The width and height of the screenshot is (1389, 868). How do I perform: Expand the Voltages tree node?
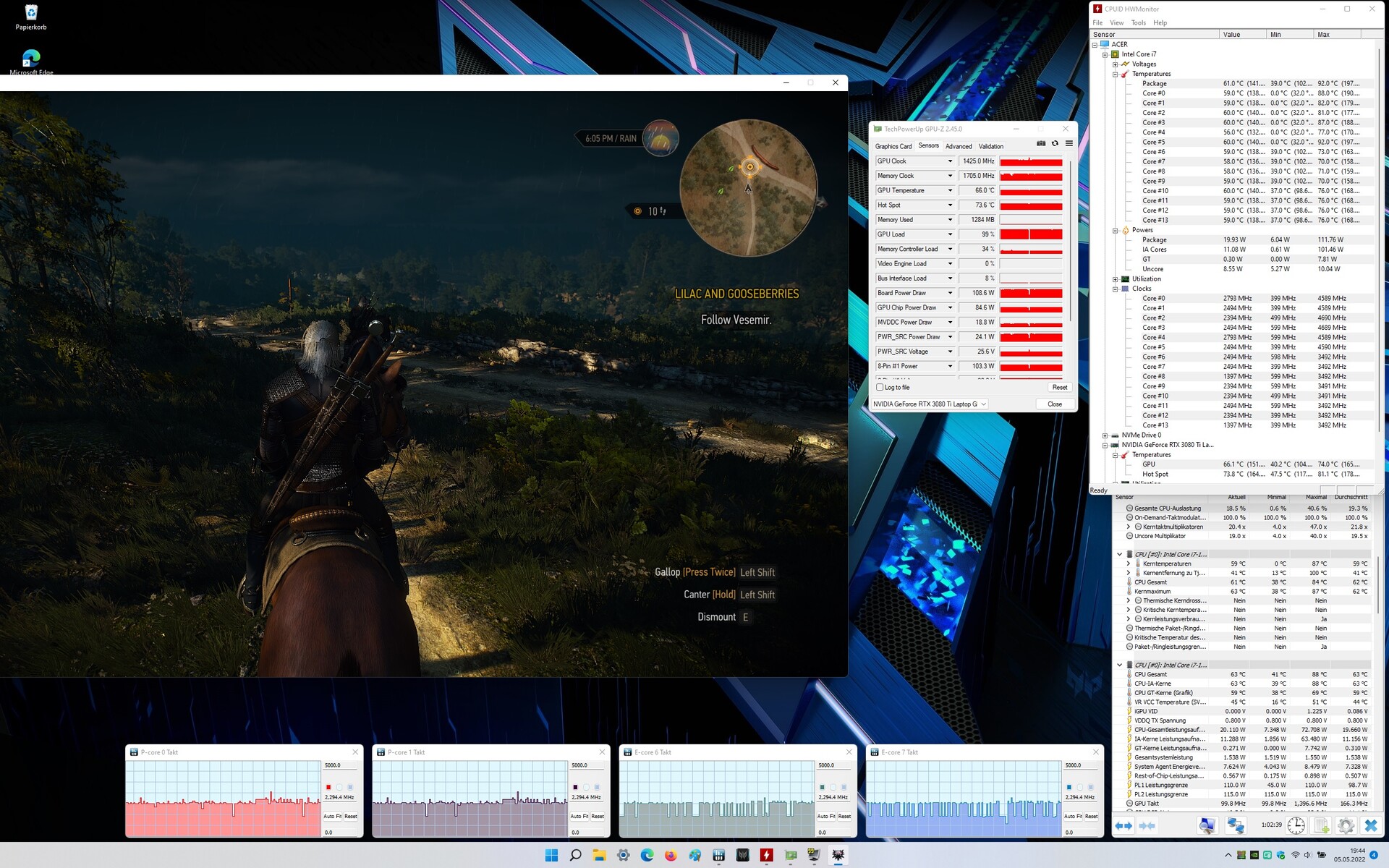1115,64
